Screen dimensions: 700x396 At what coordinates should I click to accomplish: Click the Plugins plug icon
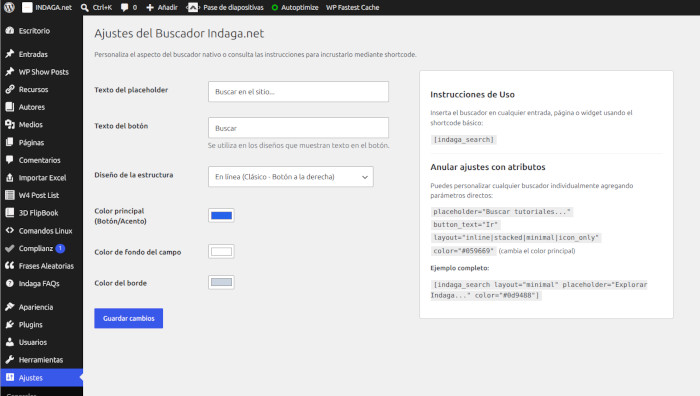[x=10, y=325]
